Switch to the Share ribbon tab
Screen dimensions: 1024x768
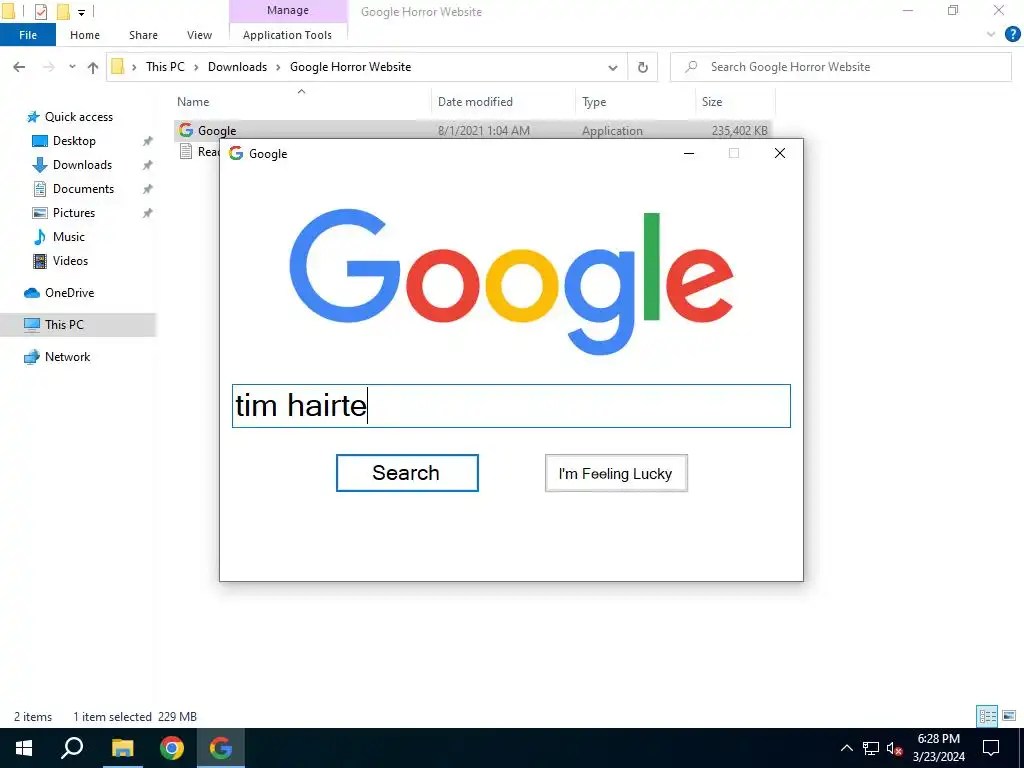point(143,35)
